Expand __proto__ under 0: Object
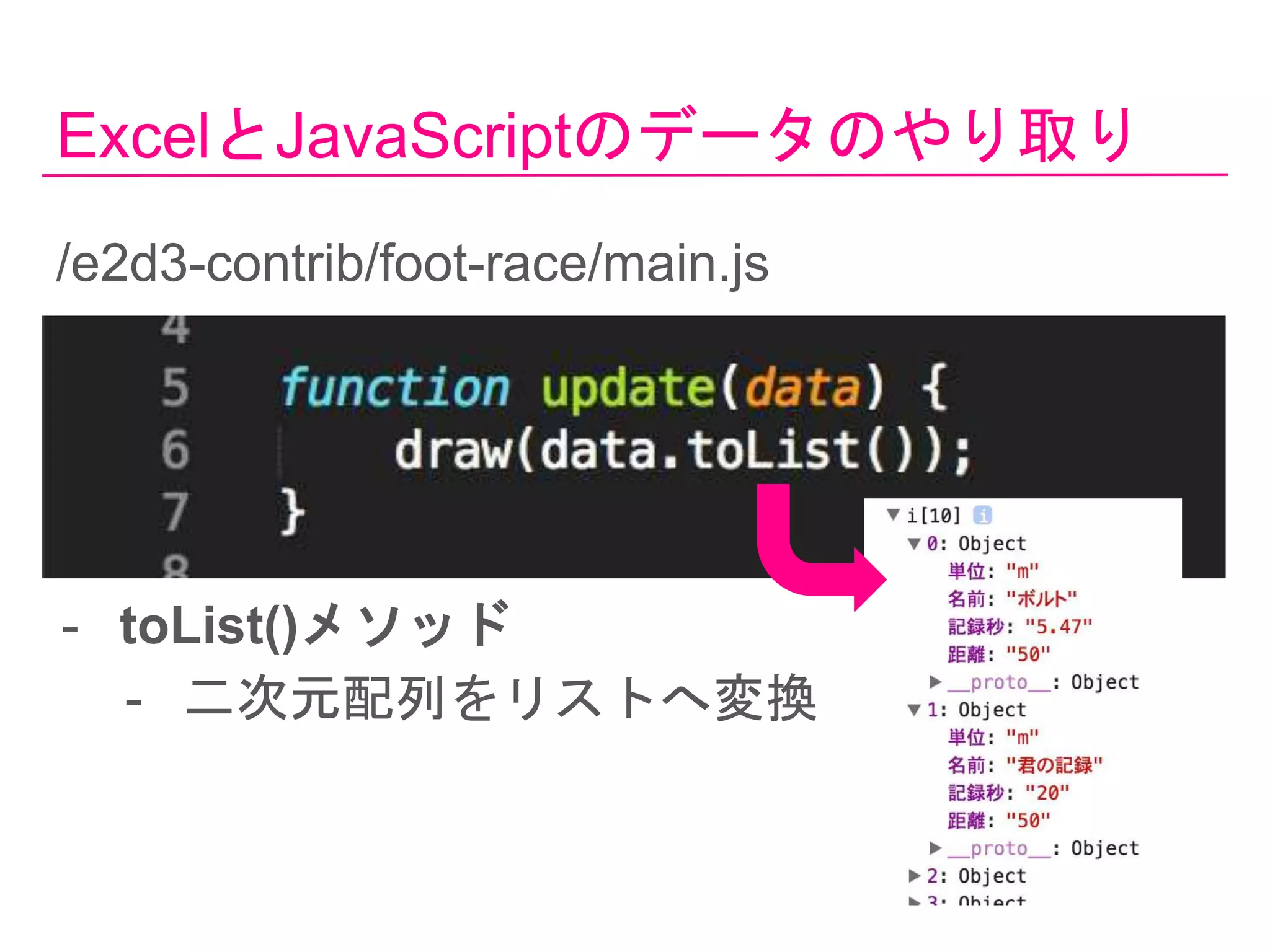Screen dimensions: 1270x952 point(936,682)
